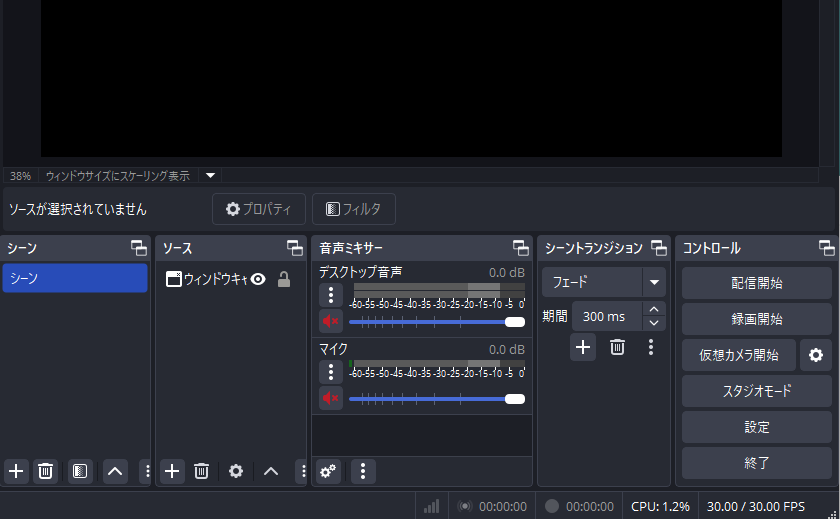Open the フェード transition dropdown

(x=654, y=282)
